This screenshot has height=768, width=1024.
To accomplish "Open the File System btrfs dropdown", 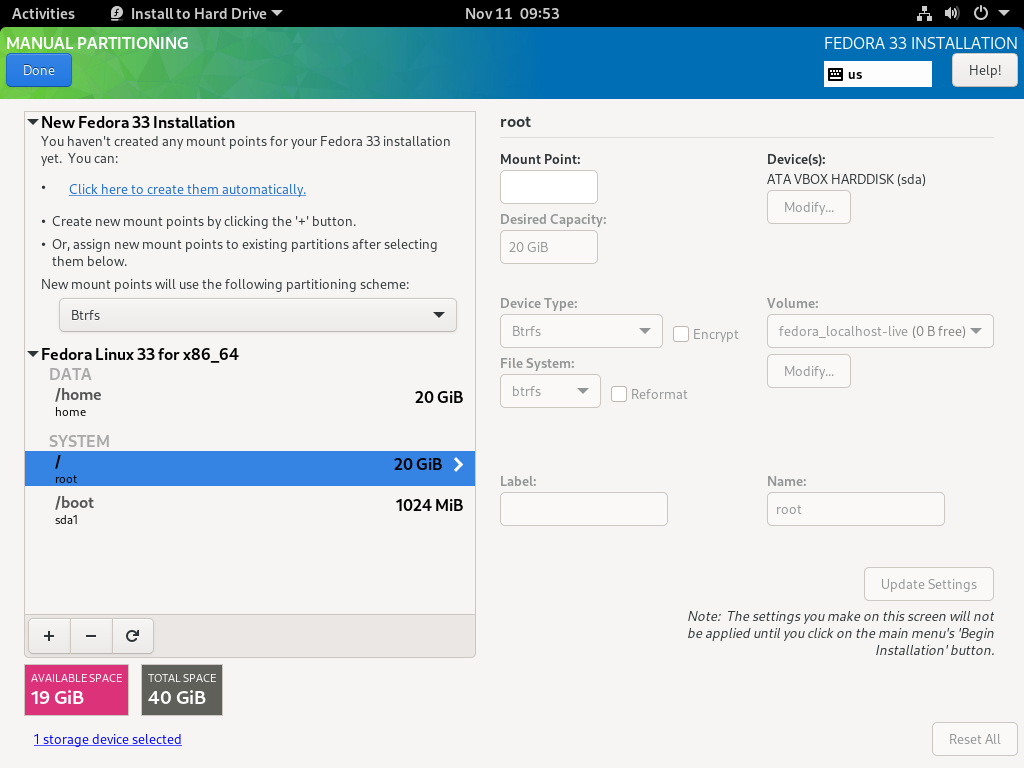I will [x=550, y=391].
